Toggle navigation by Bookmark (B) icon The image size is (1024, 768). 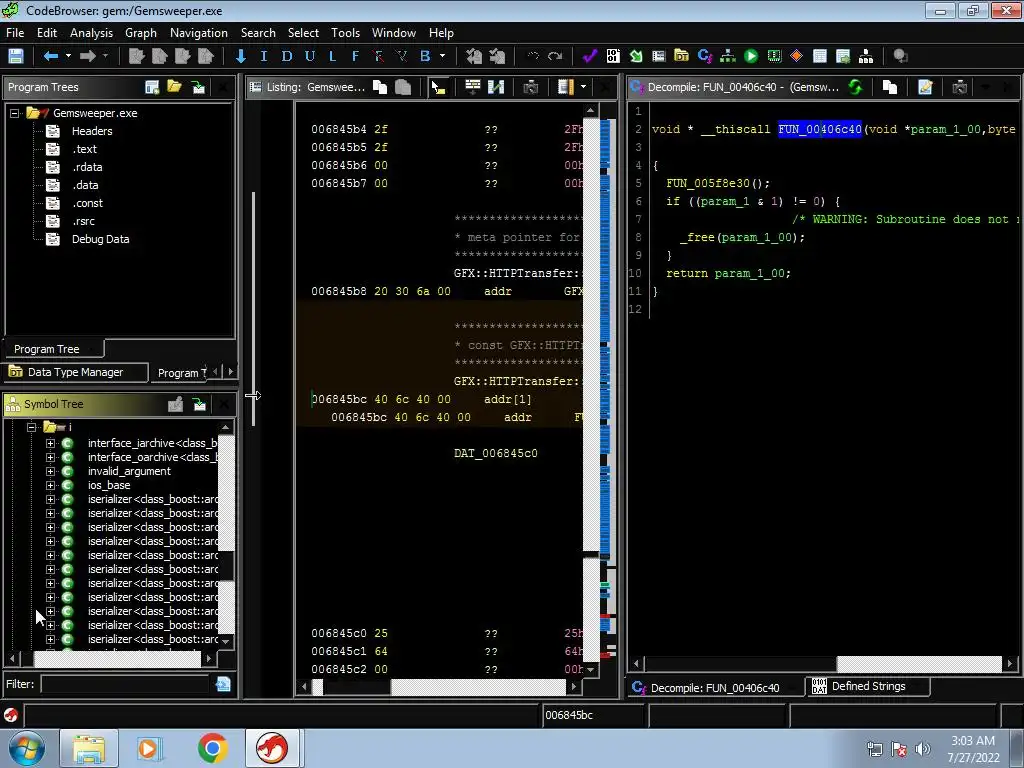click(x=425, y=56)
